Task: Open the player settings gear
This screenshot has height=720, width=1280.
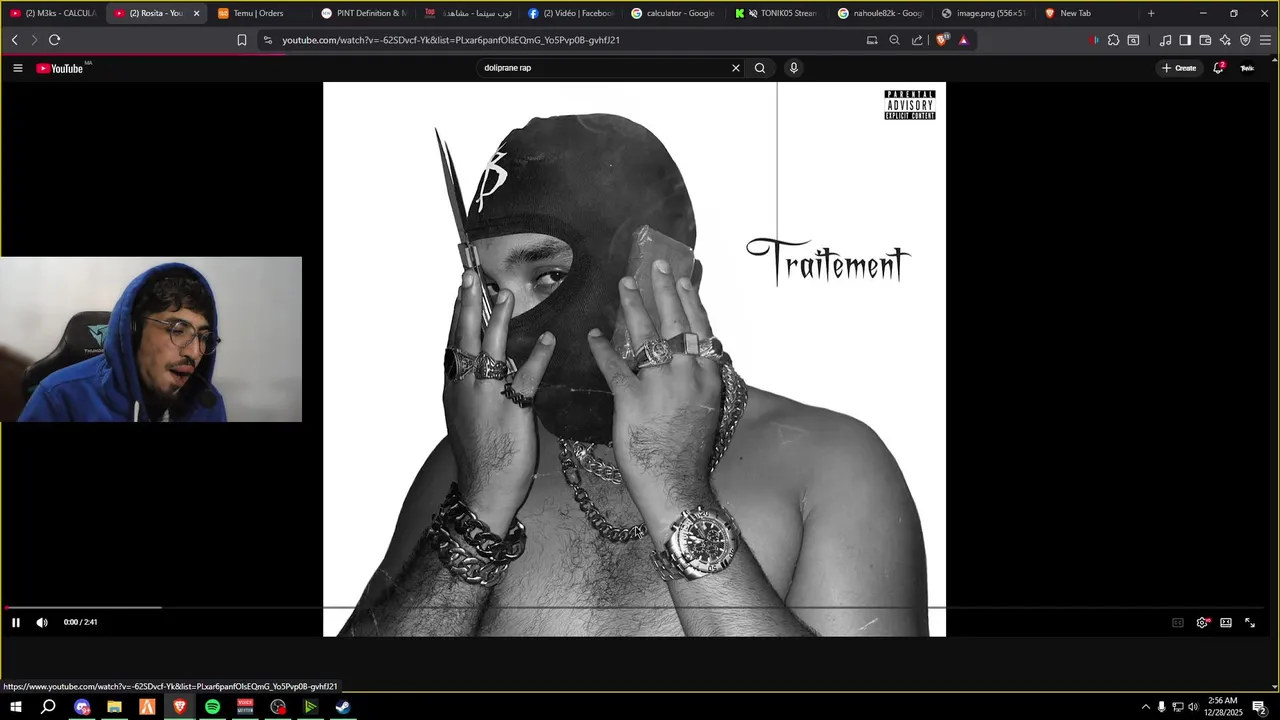Action: click(x=1203, y=622)
